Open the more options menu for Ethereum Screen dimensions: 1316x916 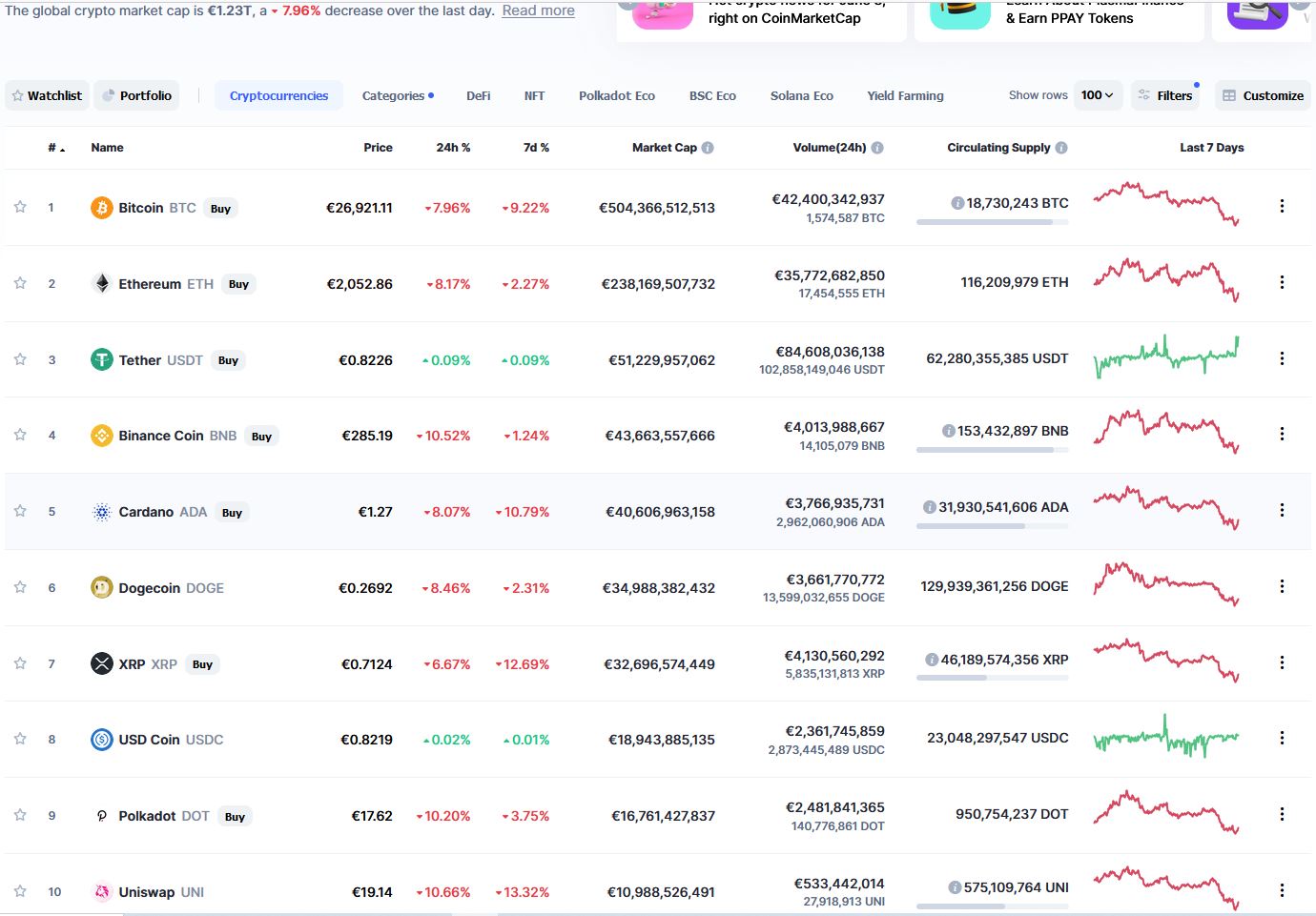[1282, 282]
